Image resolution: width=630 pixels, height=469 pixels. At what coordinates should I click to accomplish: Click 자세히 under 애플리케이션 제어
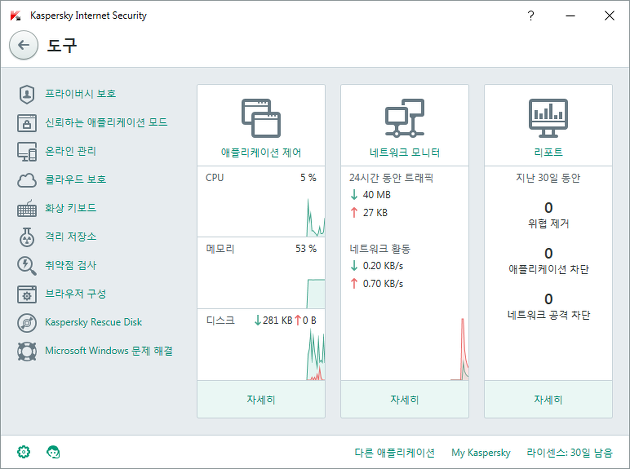[261, 399]
